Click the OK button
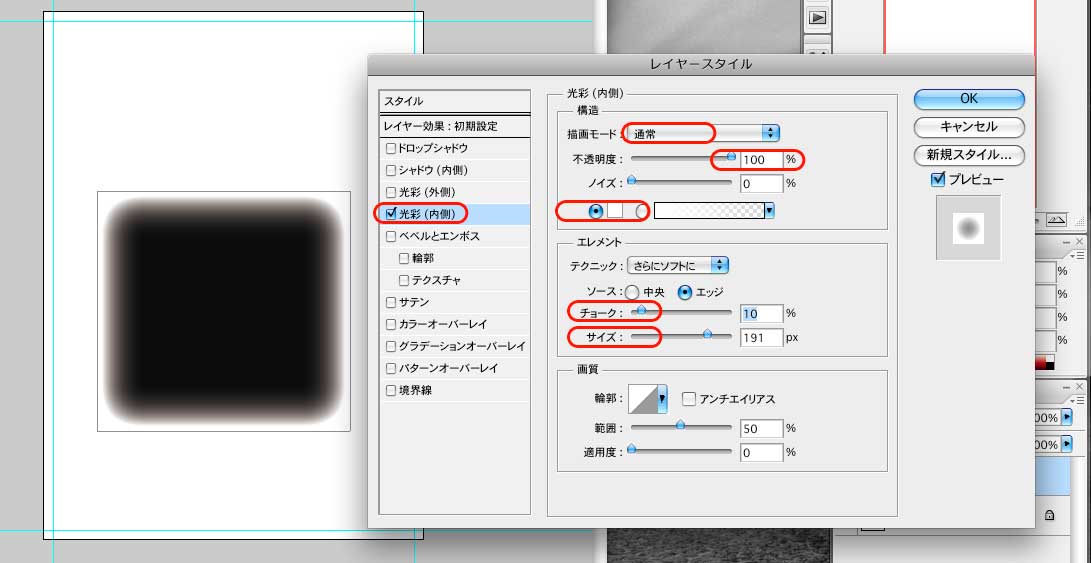 968,99
